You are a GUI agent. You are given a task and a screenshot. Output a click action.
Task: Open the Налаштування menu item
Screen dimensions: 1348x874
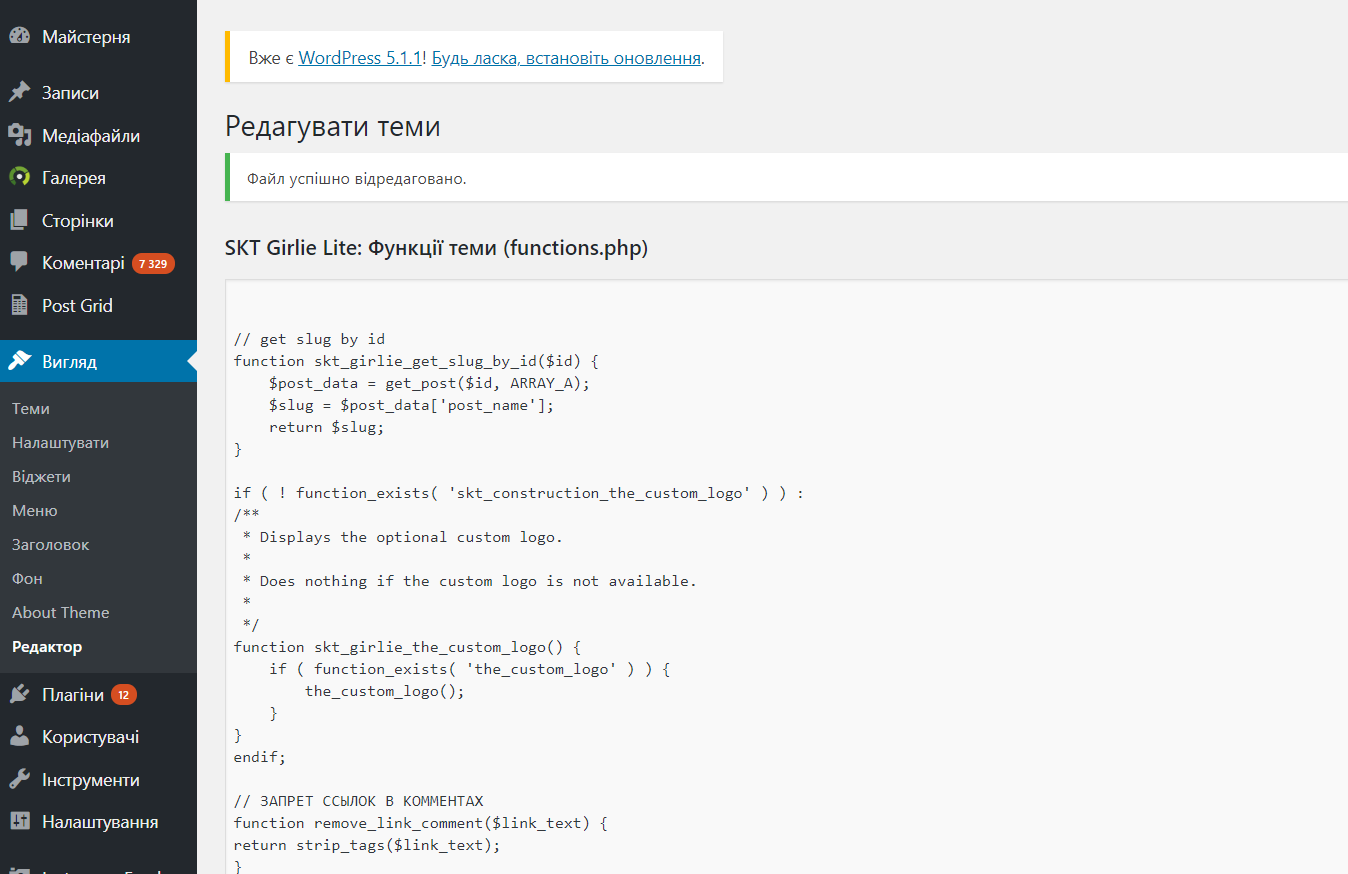pyautogui.click(x=98, y=822)
